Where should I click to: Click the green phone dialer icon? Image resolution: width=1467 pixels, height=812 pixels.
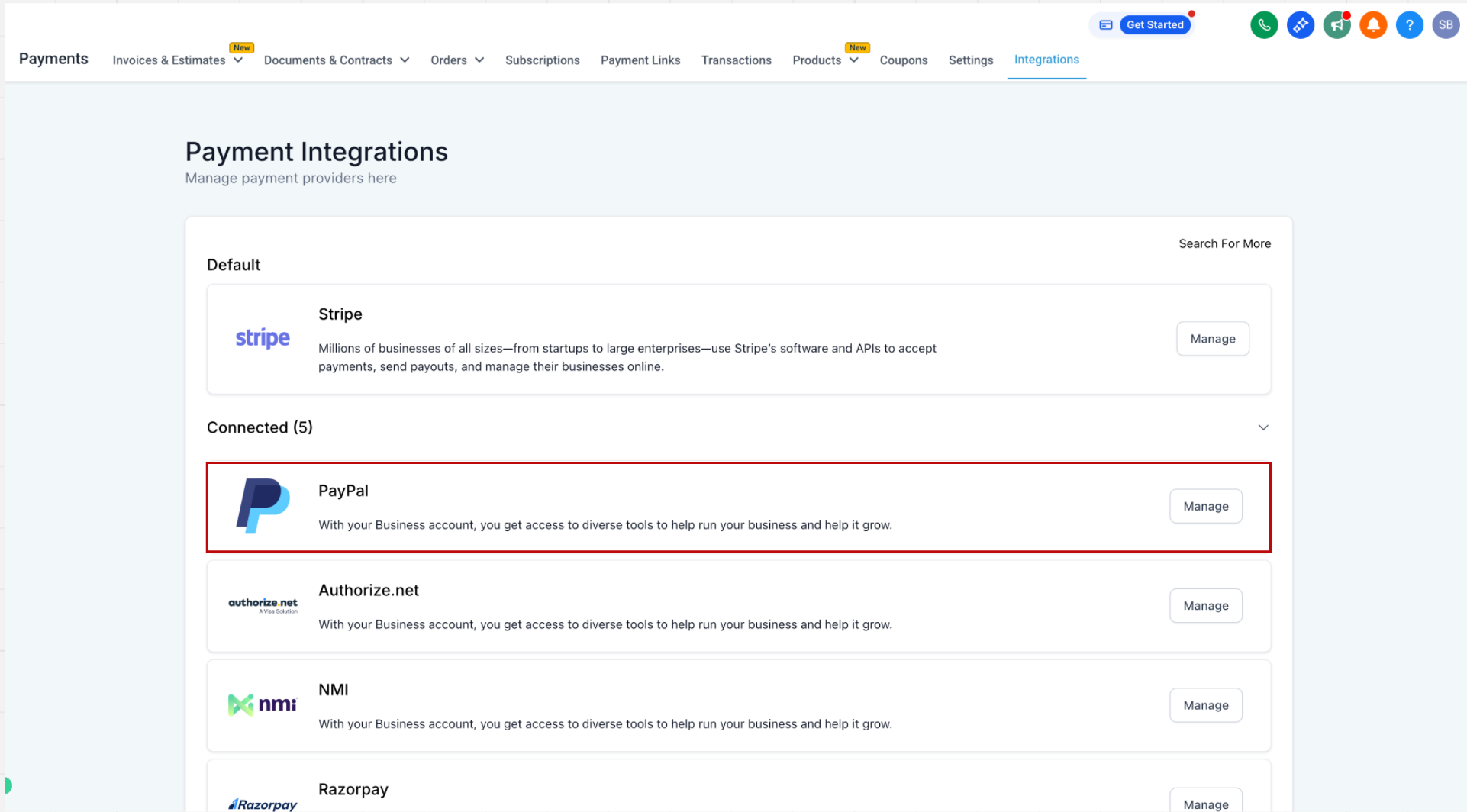click(1264, 25)
